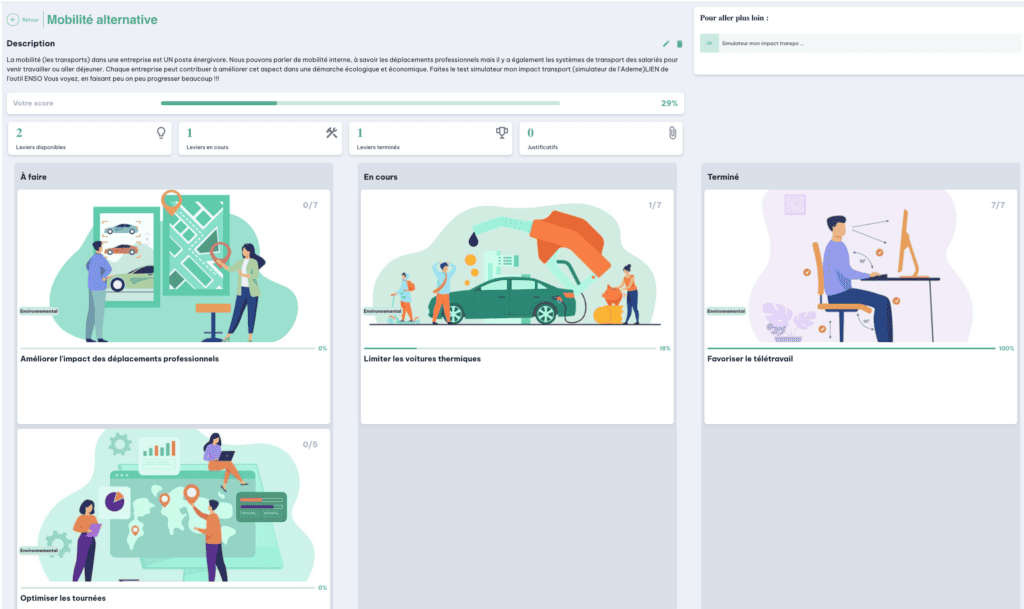Open the Simulateur mon impact transport link
The width and height of the screenshot is (1024, 609).
[762, 44]
